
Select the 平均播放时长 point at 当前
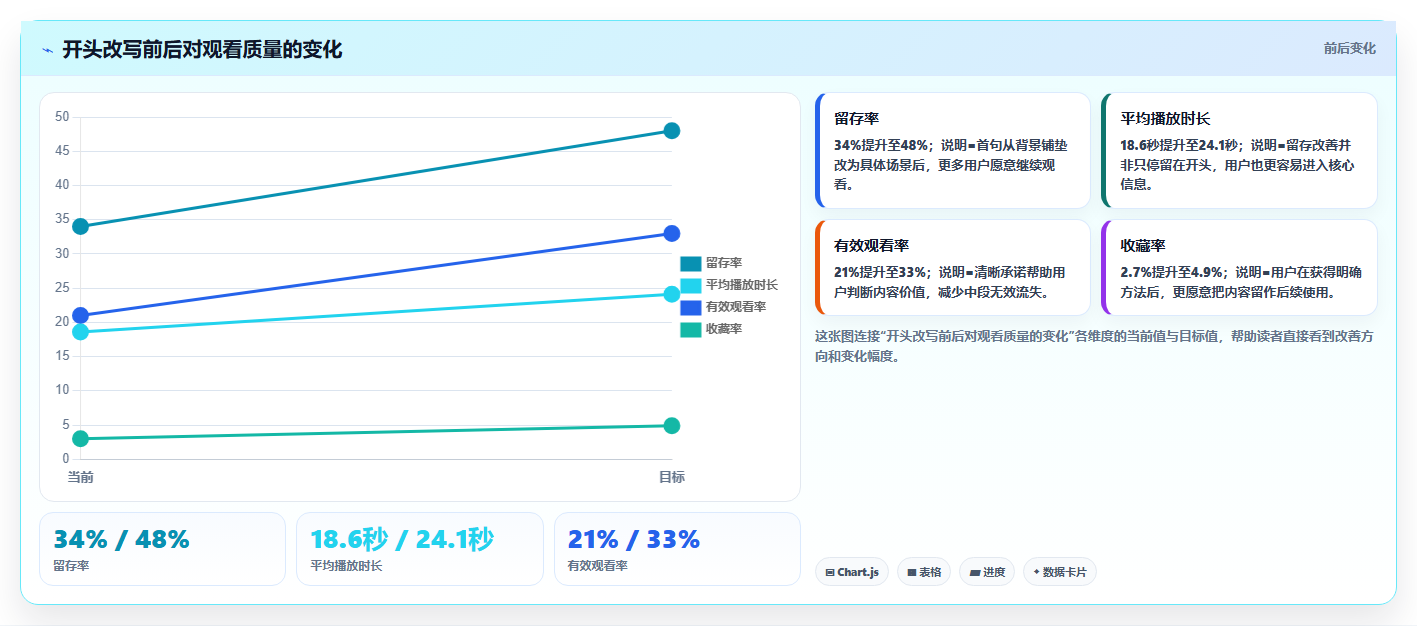coord(81,332)
